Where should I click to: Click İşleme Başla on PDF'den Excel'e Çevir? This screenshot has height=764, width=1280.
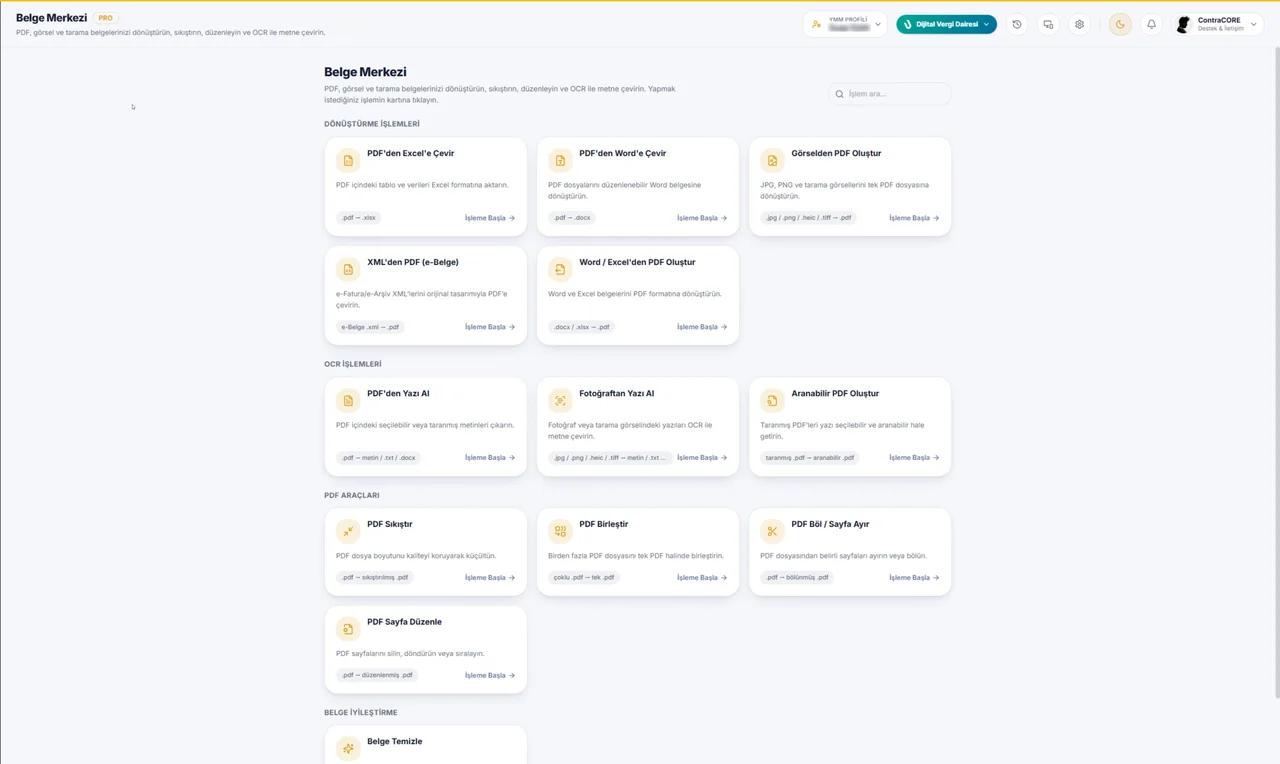(490, 218)
